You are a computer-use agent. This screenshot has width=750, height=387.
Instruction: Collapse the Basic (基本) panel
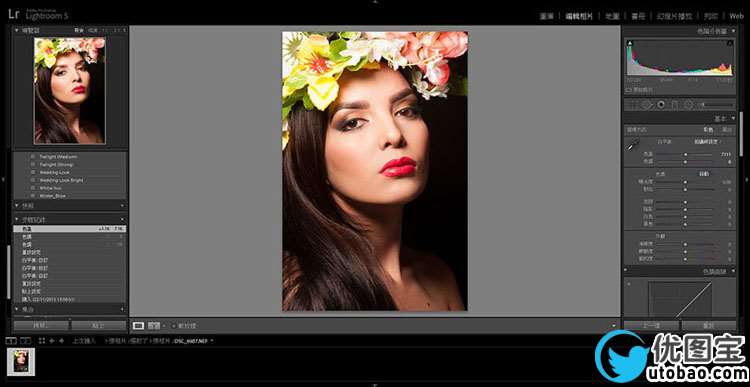tap(733, 118)
